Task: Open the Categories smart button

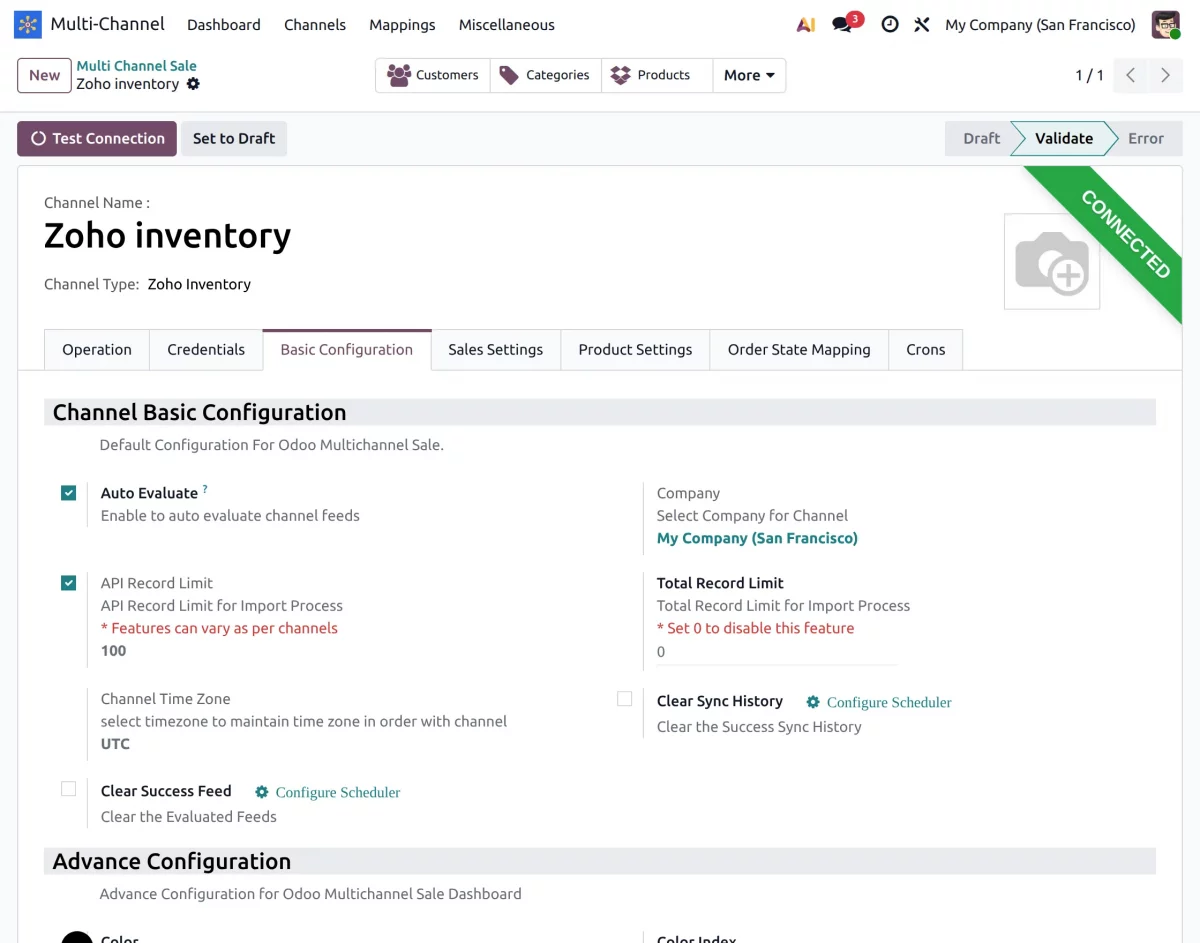Action: pyautogui.click(x=546, y=75)
